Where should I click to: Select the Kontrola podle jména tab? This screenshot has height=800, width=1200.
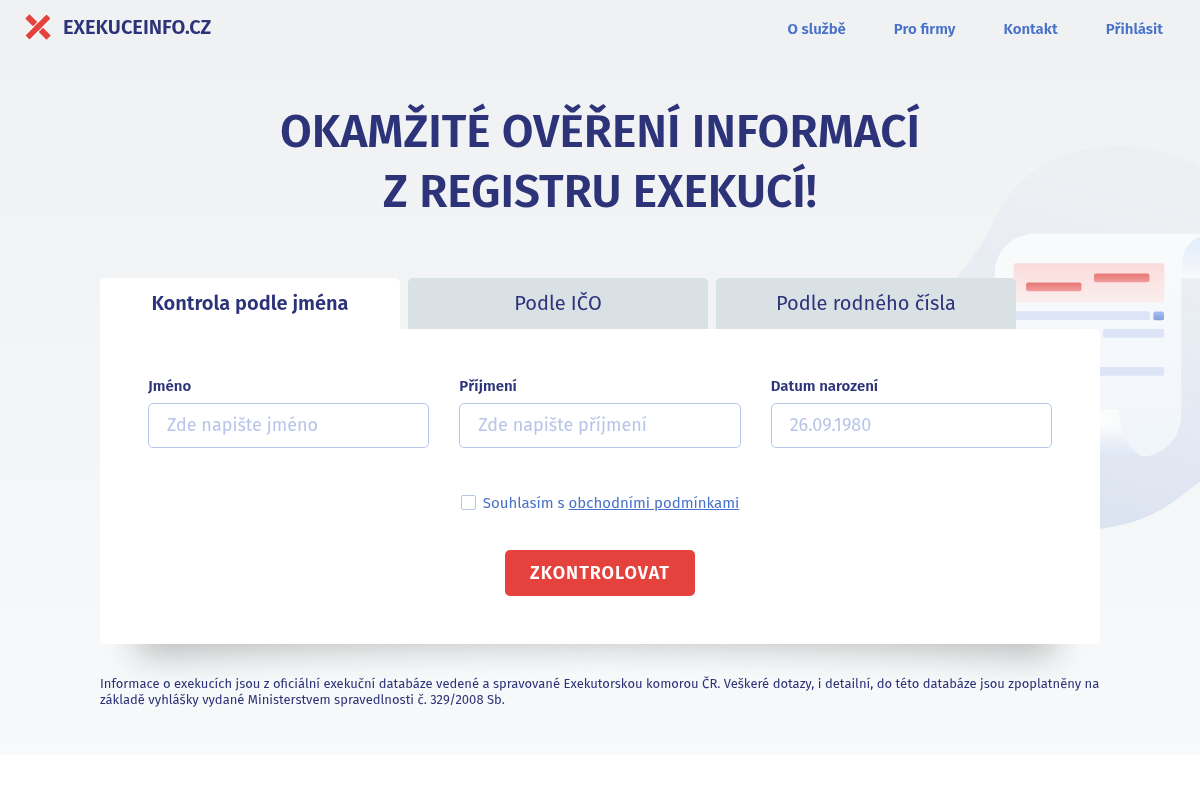250,304
